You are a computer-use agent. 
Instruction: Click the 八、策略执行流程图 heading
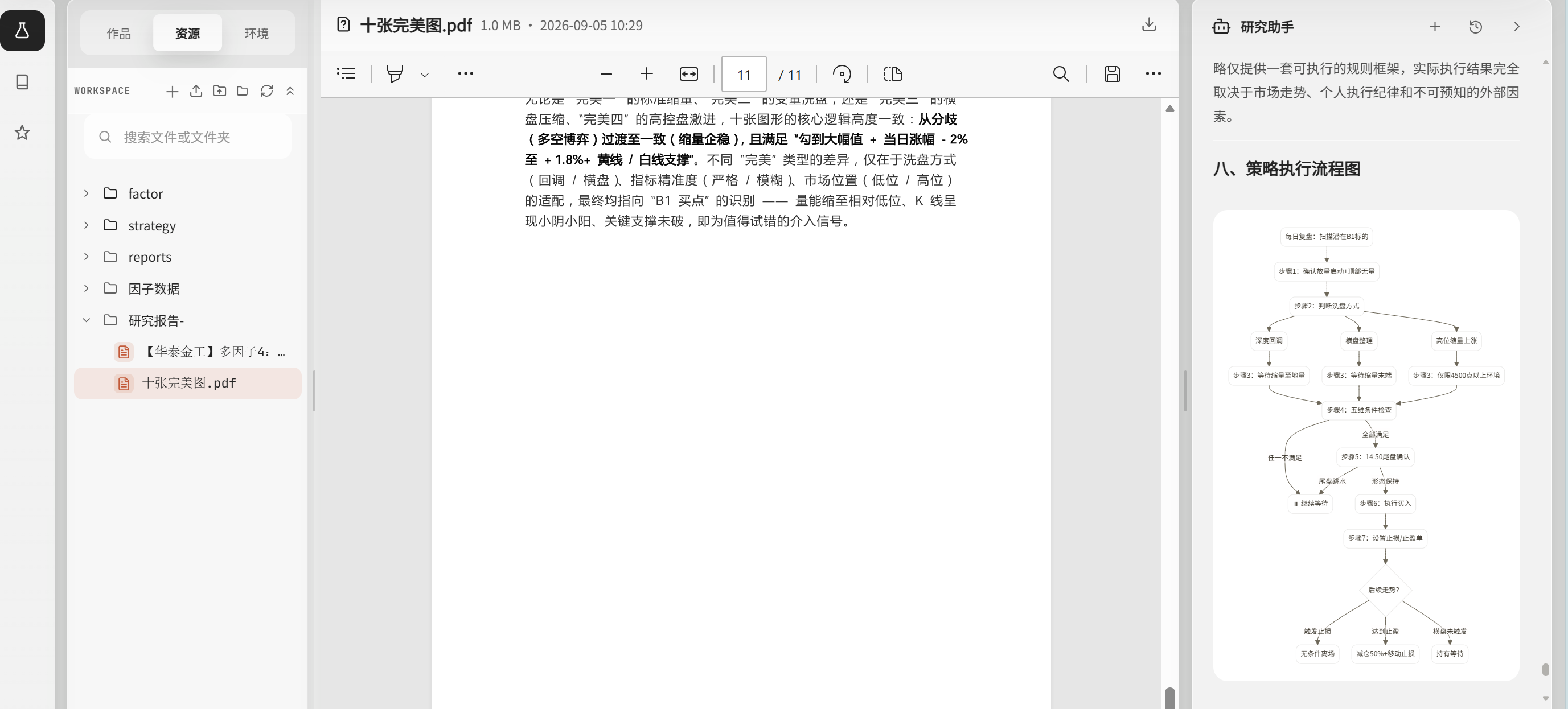(x=1286, y=168)
